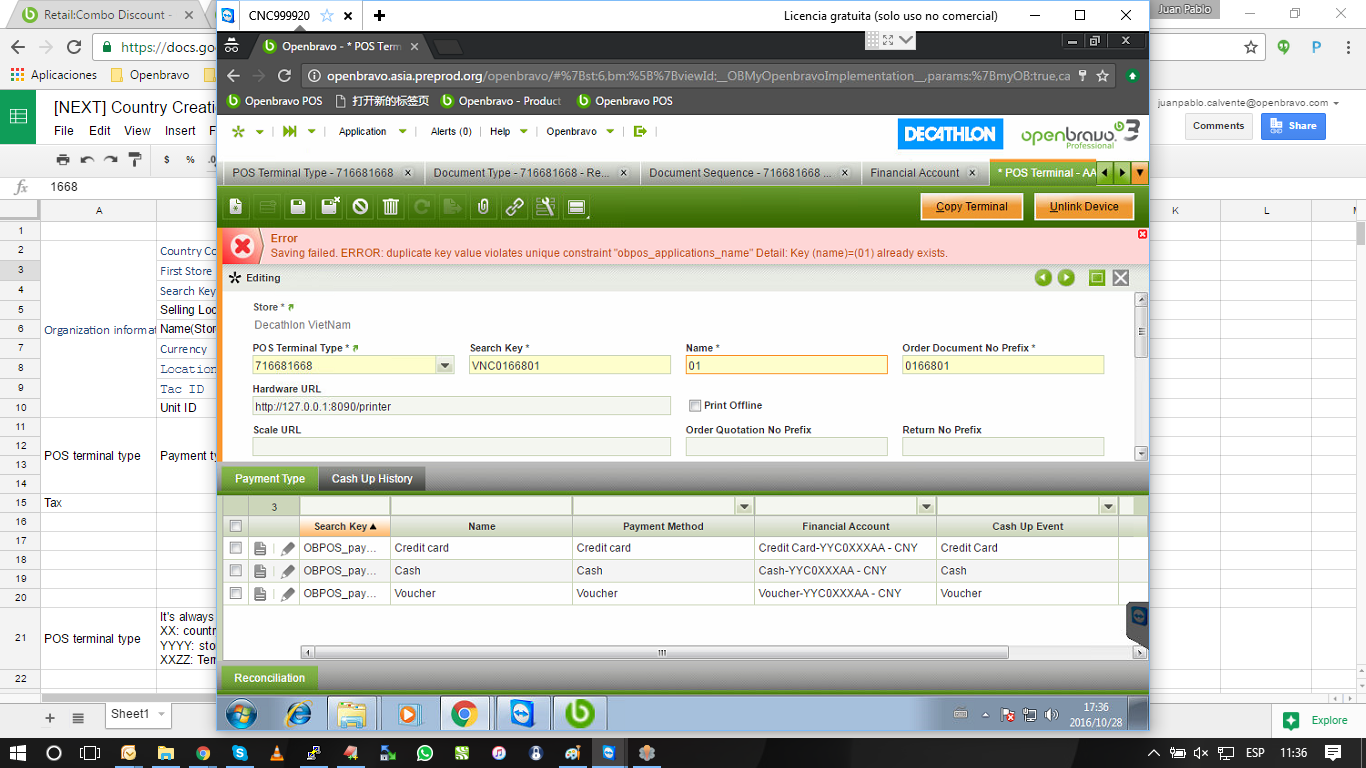The image size is (1366, 768).
Task: Switch to Document Type - 716681668 tab
Action: tap(531, 173)
